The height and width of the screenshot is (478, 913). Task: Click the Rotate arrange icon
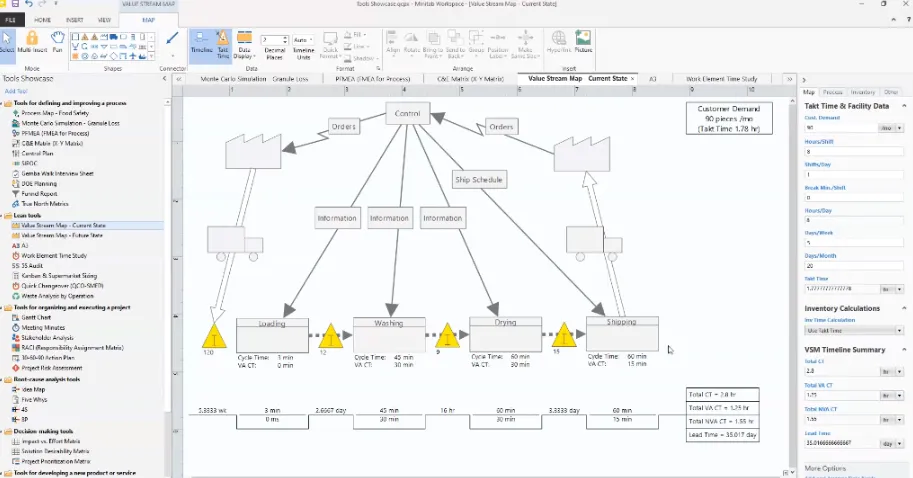pos(411,43)
